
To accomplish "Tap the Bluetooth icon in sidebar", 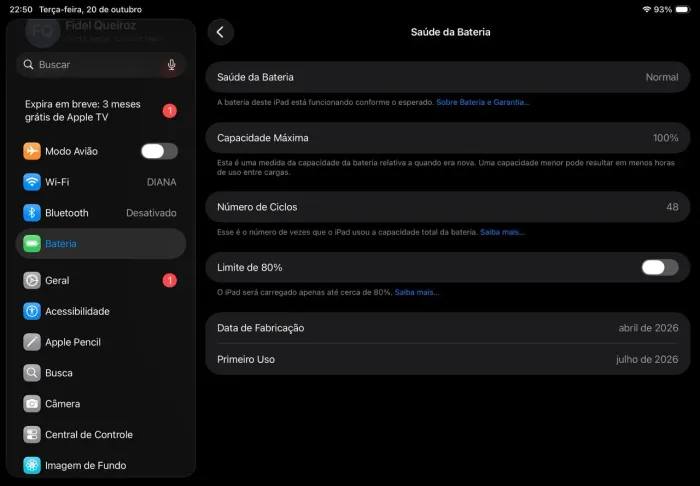I will click(32, 213).
